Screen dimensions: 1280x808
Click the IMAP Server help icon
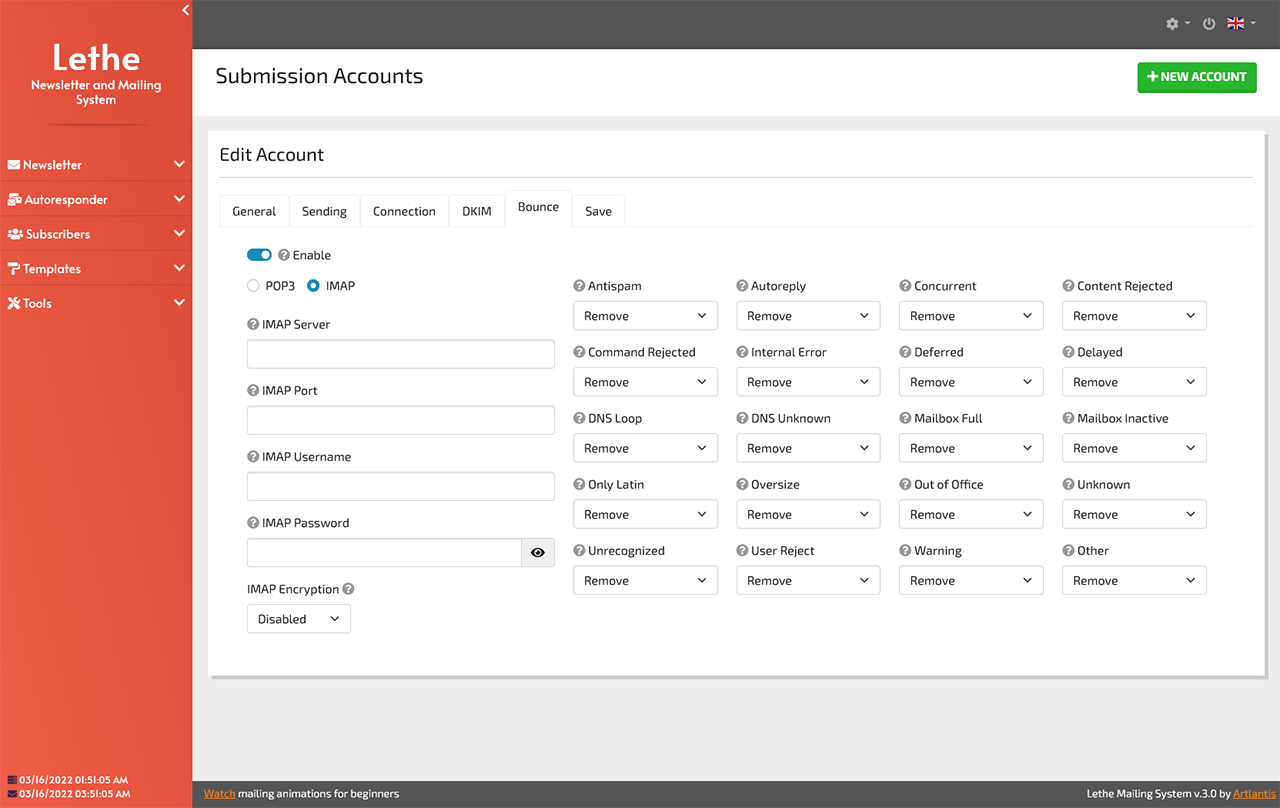coord(253,324)
